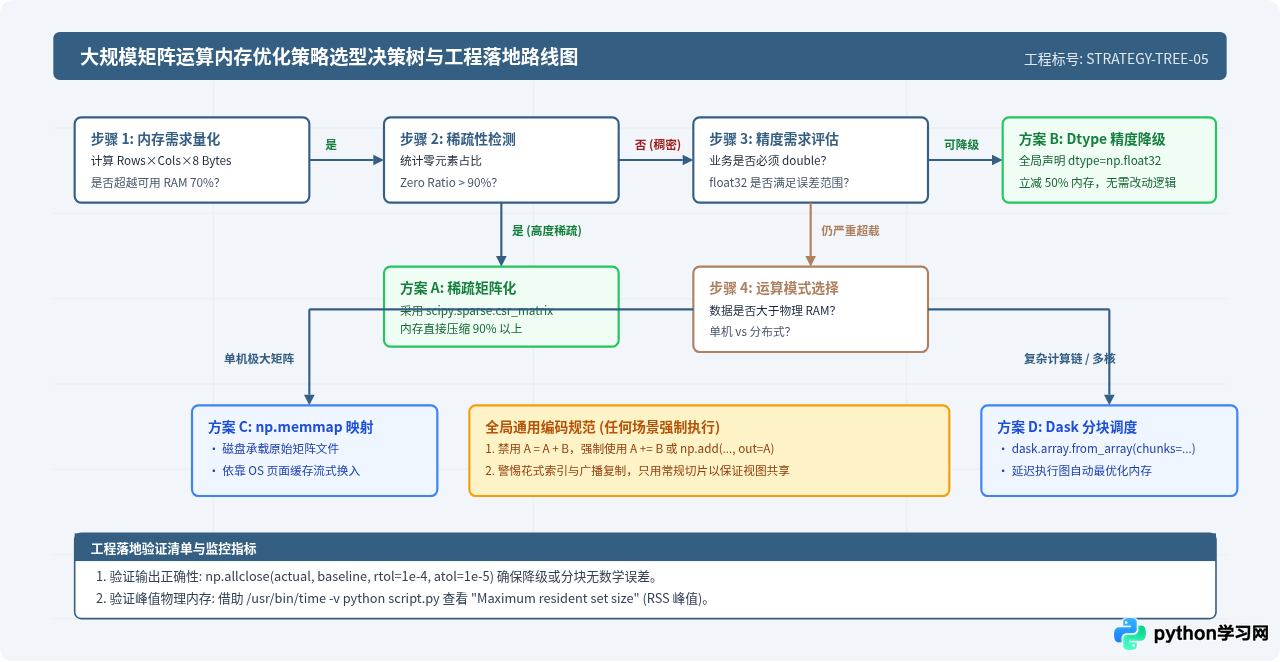
Task: Click '依靠 OS 页面缓存流式换入' bullet
Action: 284,471
